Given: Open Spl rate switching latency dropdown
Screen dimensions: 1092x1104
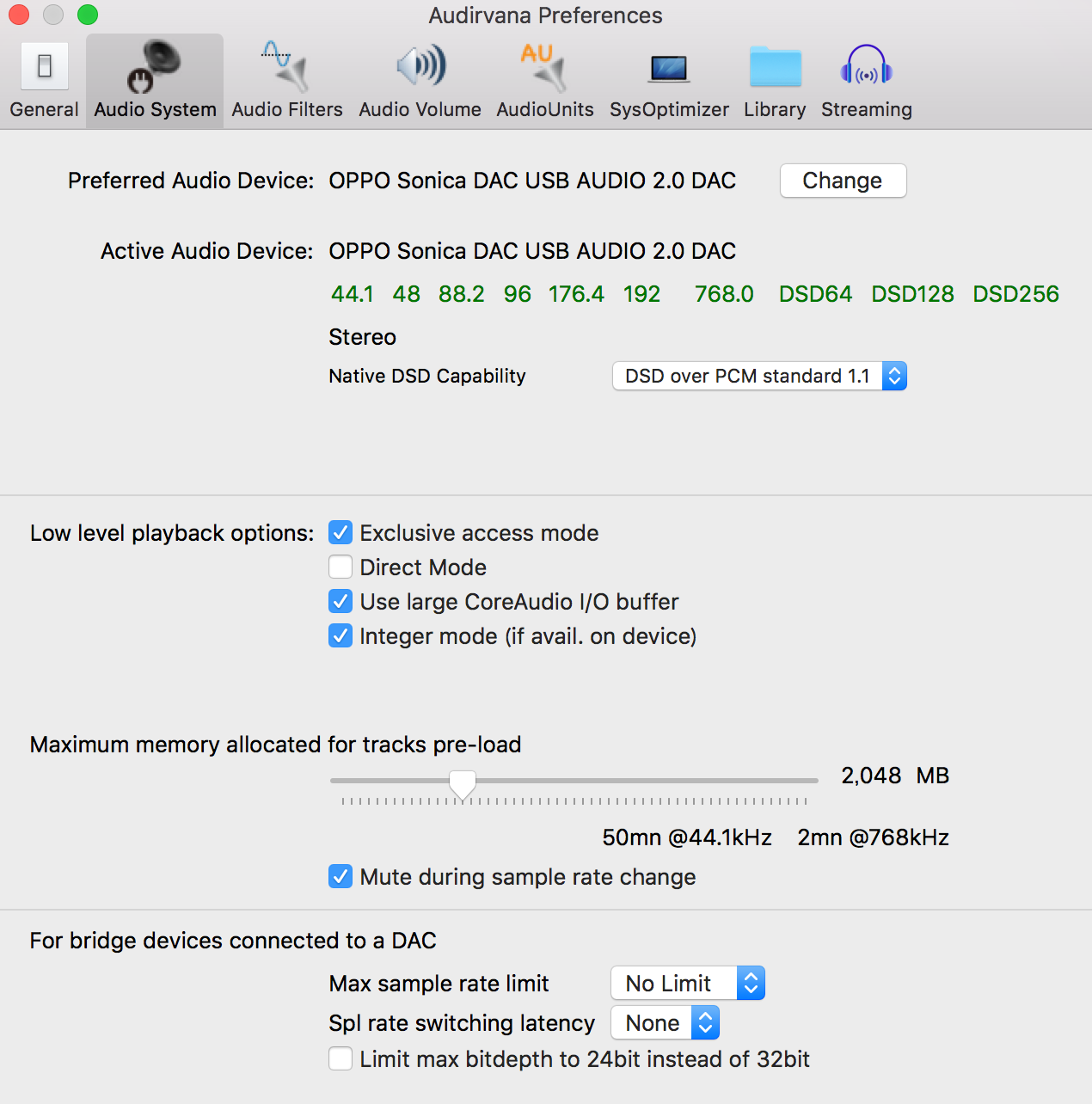Looking at the screenshot, I should click(665, 1023).
